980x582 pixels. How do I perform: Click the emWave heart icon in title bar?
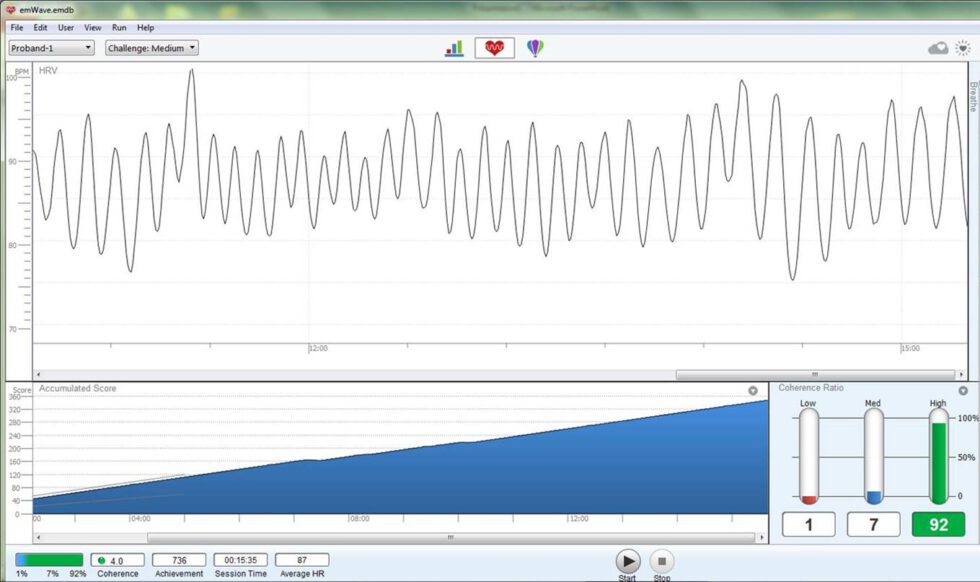pyautogui.click(x=8, y=7)
